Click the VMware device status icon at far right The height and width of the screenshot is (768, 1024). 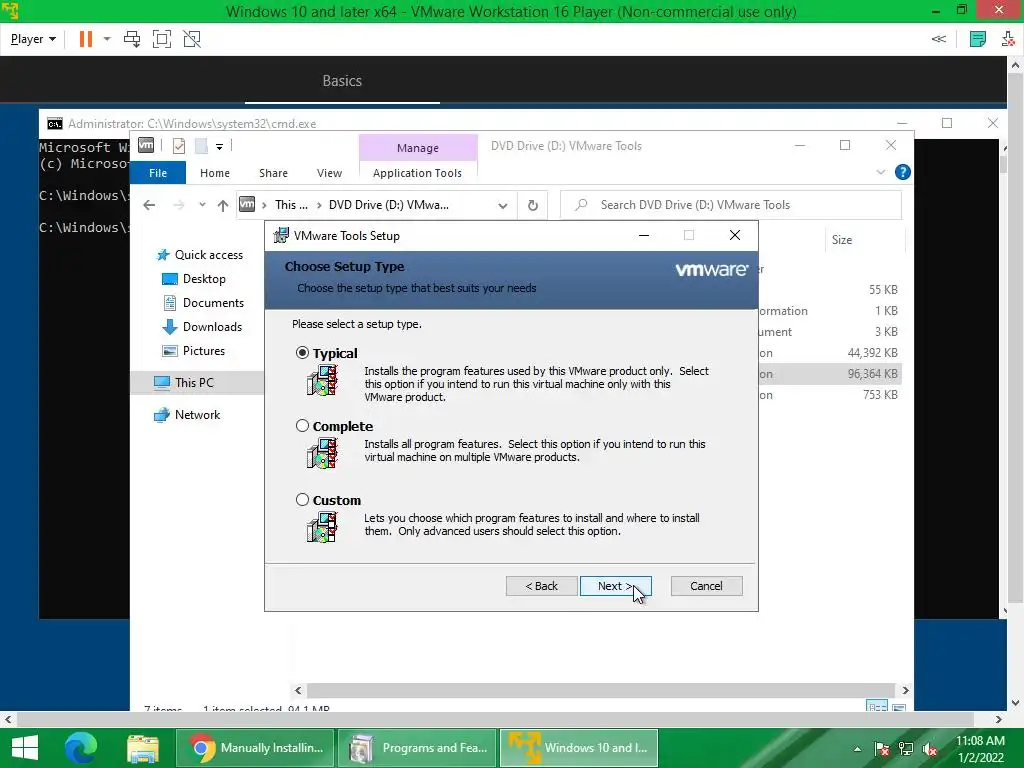pyautogui.click(x=1008, y=39)
